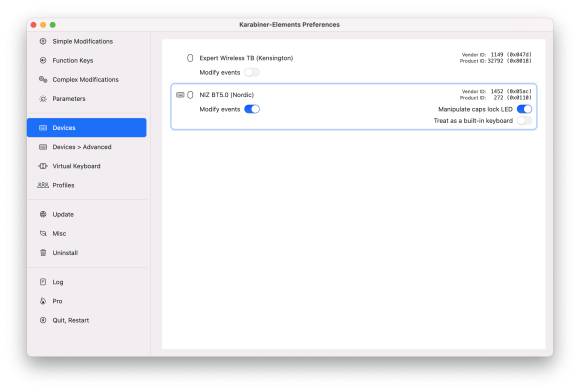The width and height of the screenshot is (580, 392).
Task: Enable Modify events for Expert Wireless TB
Action: [x=252, y=72]
